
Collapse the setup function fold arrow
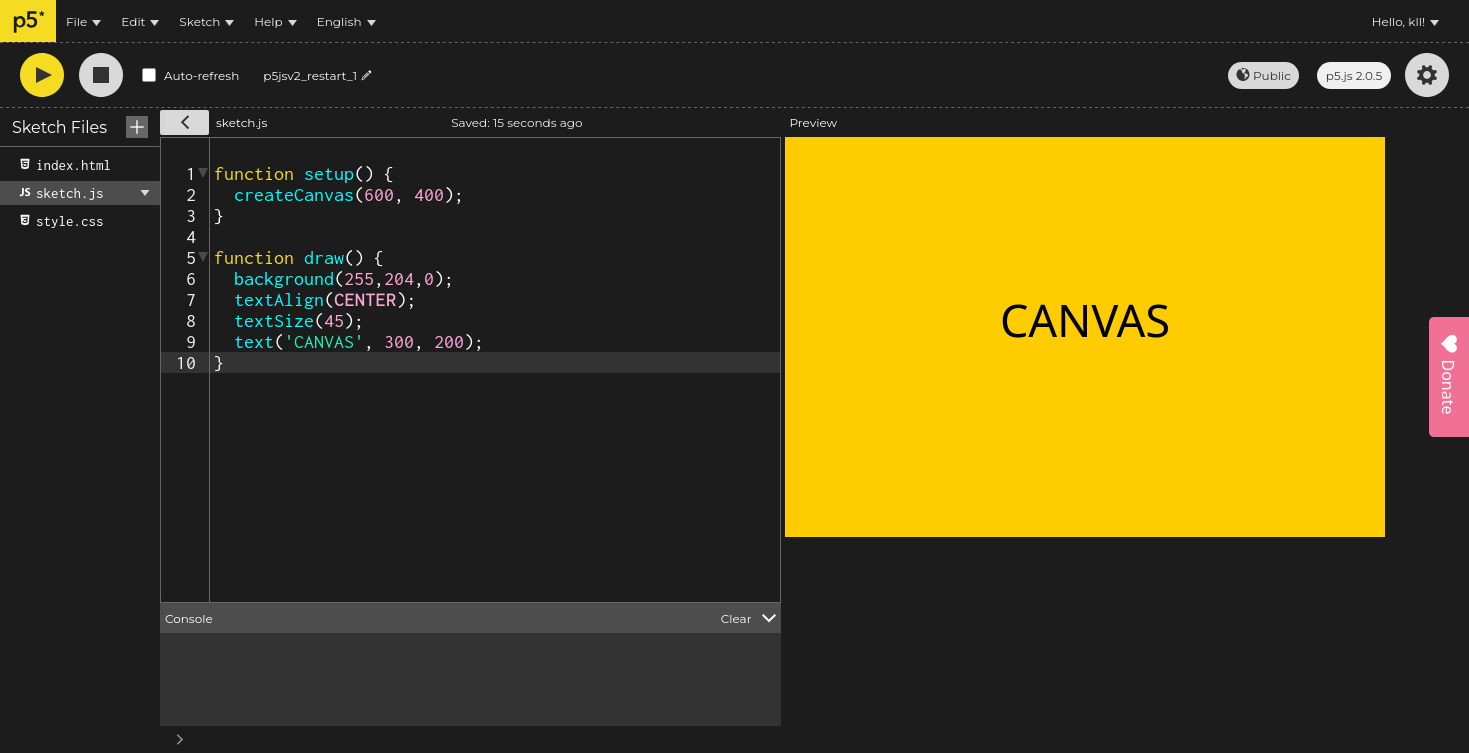[204, 173]
